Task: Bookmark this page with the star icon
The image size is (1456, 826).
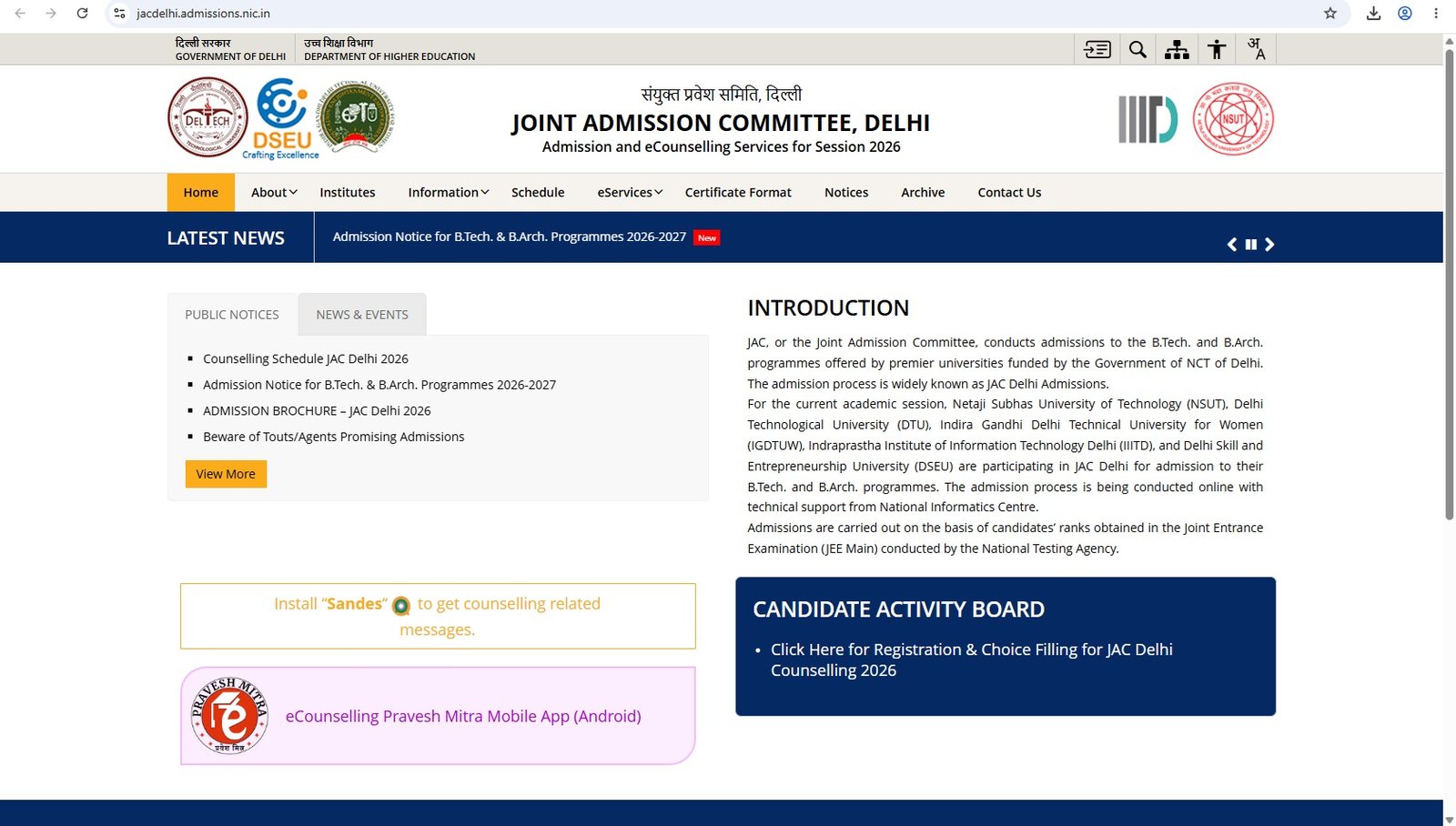Action: 1330,14
